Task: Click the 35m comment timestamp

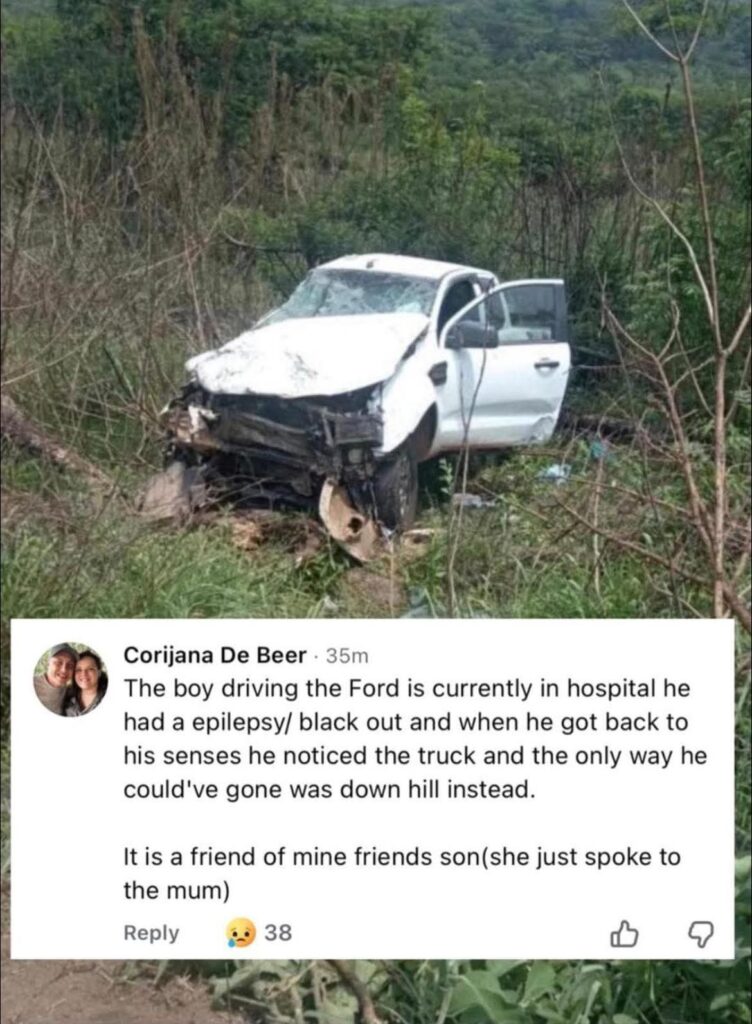Action: 347,655
